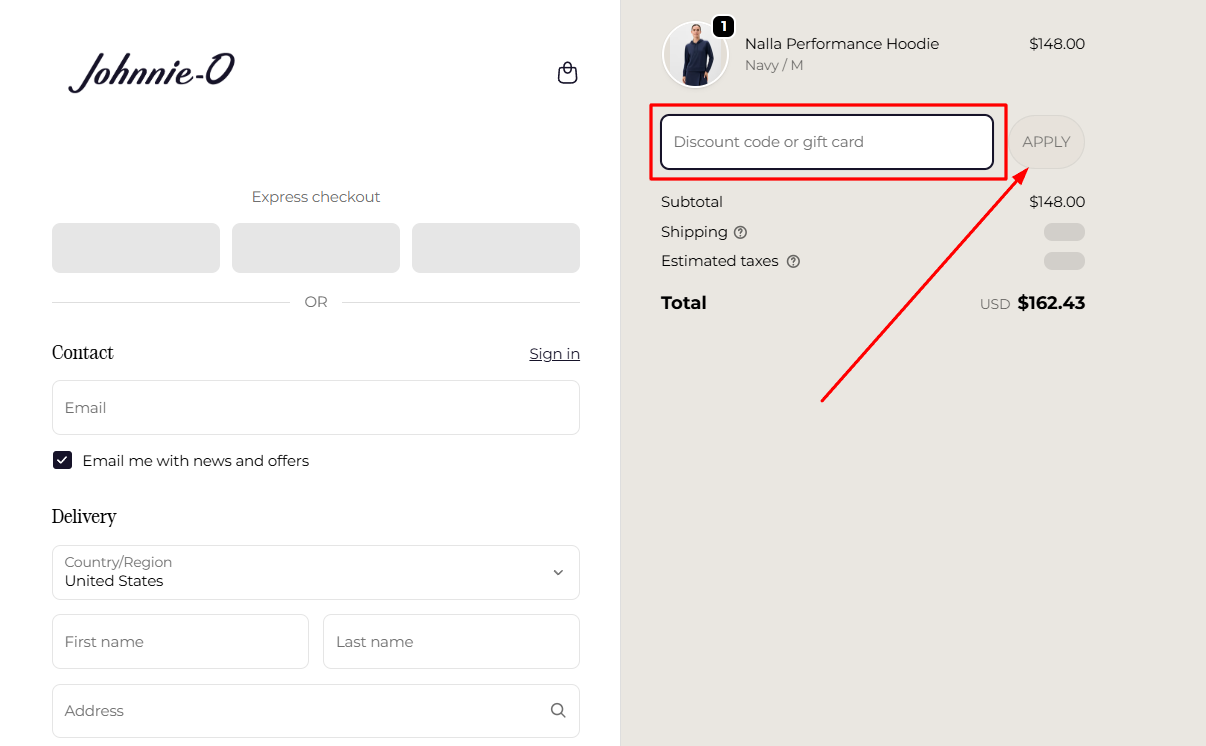Click the APPLY button
Image resolution: width=1206 pixels, height=746 pixels.
[x=1045, y=141]
